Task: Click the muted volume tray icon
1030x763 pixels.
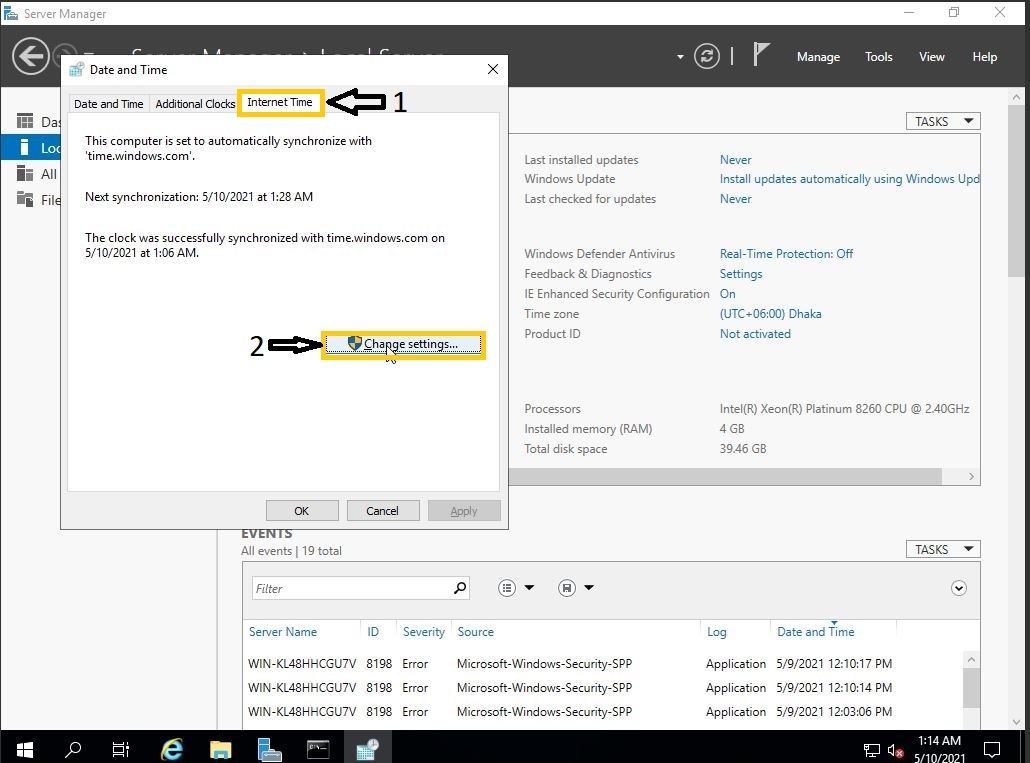Action: click(895, 750)
